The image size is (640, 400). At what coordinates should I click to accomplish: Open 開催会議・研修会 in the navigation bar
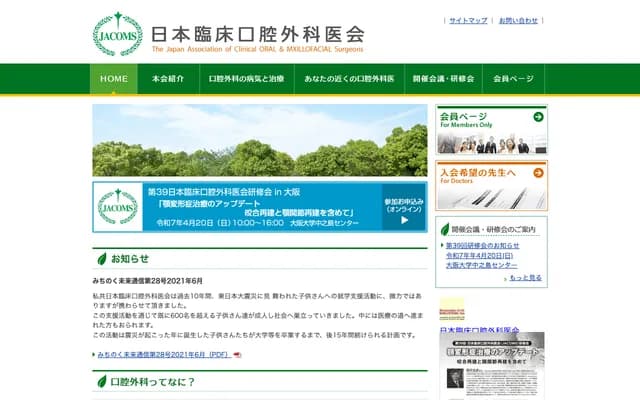(x=442, y=78)
